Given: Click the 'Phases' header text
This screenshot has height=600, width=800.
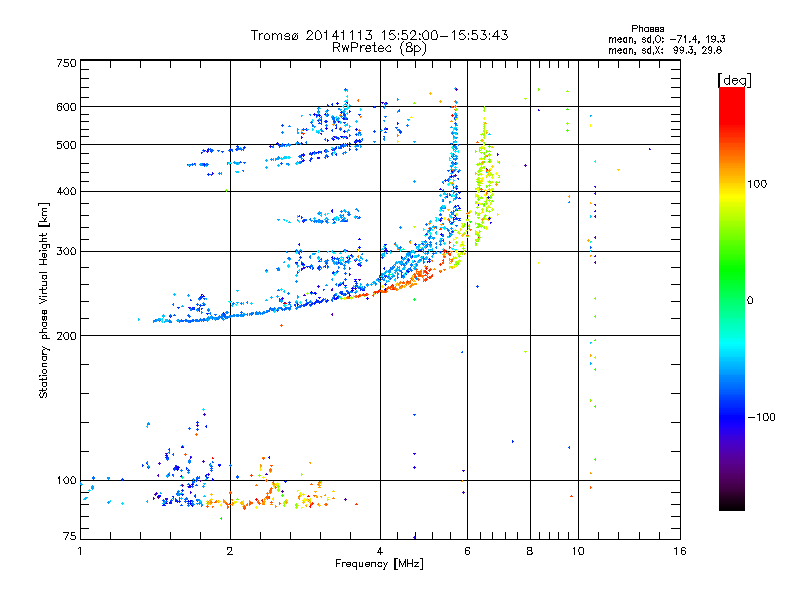Looking at the screenshot, I should (647, 29).
